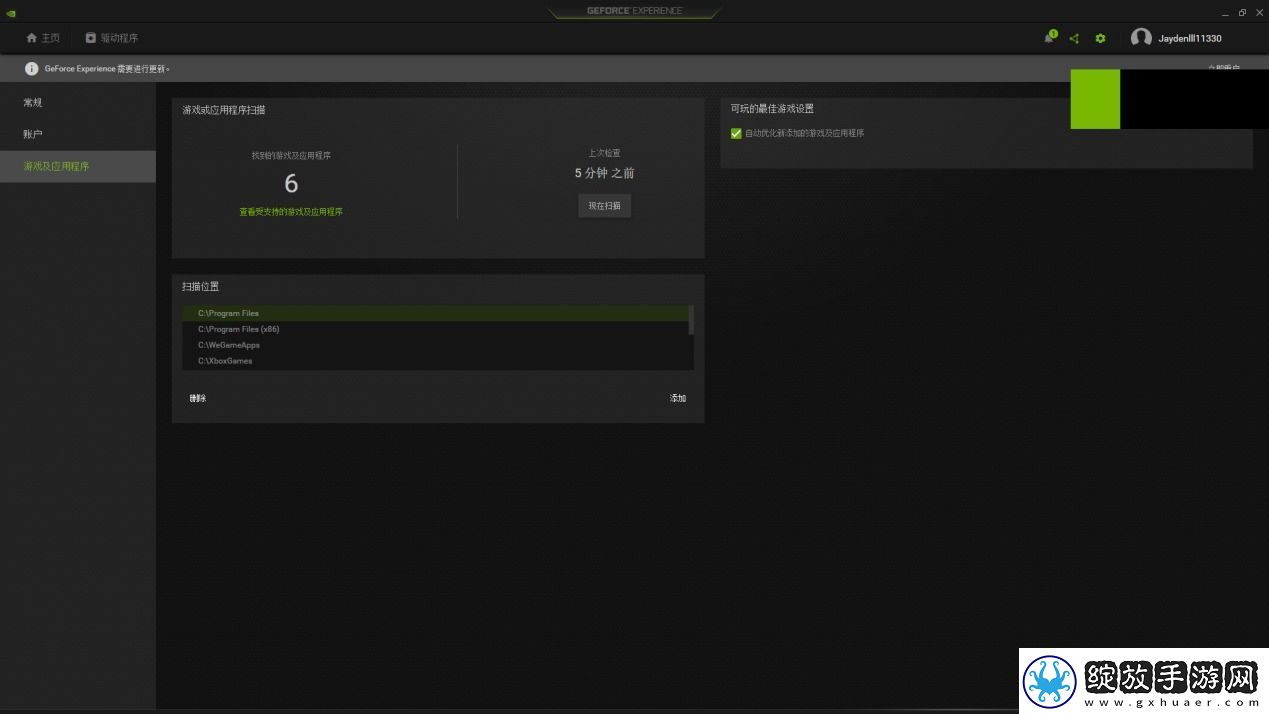Click the 现在扫描 scan now button
Viewport: 1269px width, 714px height.
pyautogui.click(x=604, y=206)
